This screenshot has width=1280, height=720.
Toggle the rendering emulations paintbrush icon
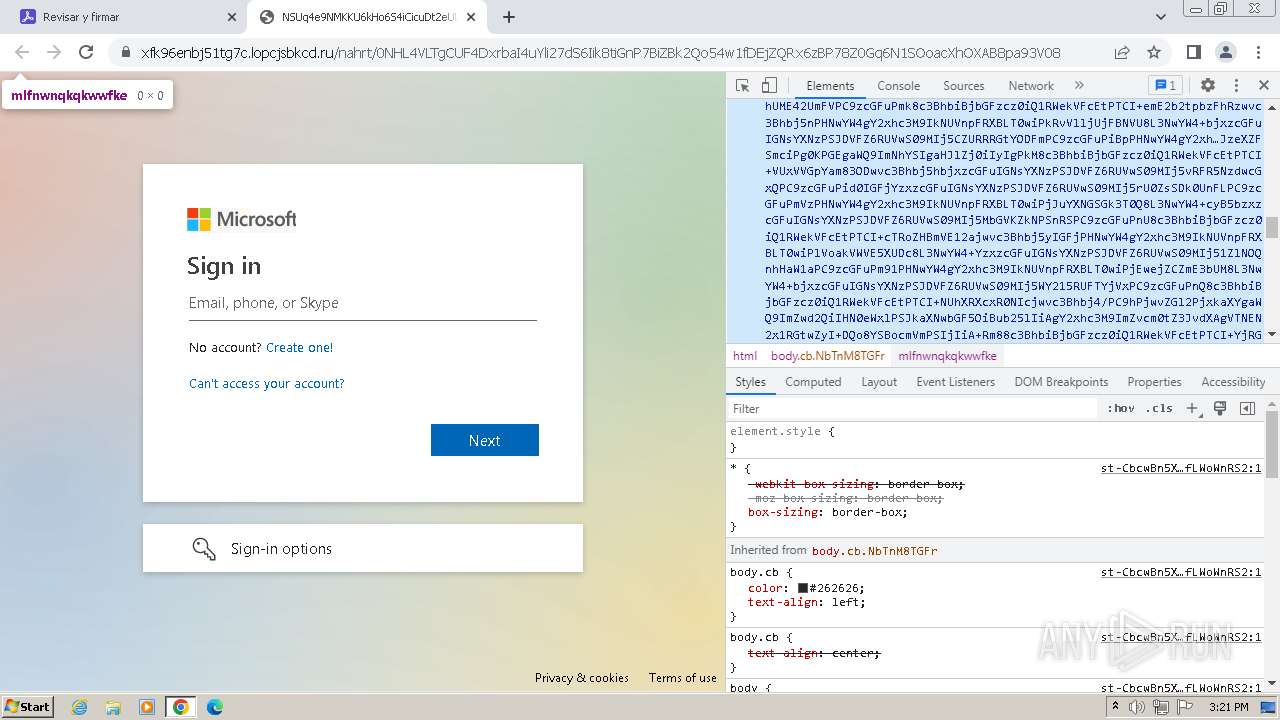point(1220,409)
